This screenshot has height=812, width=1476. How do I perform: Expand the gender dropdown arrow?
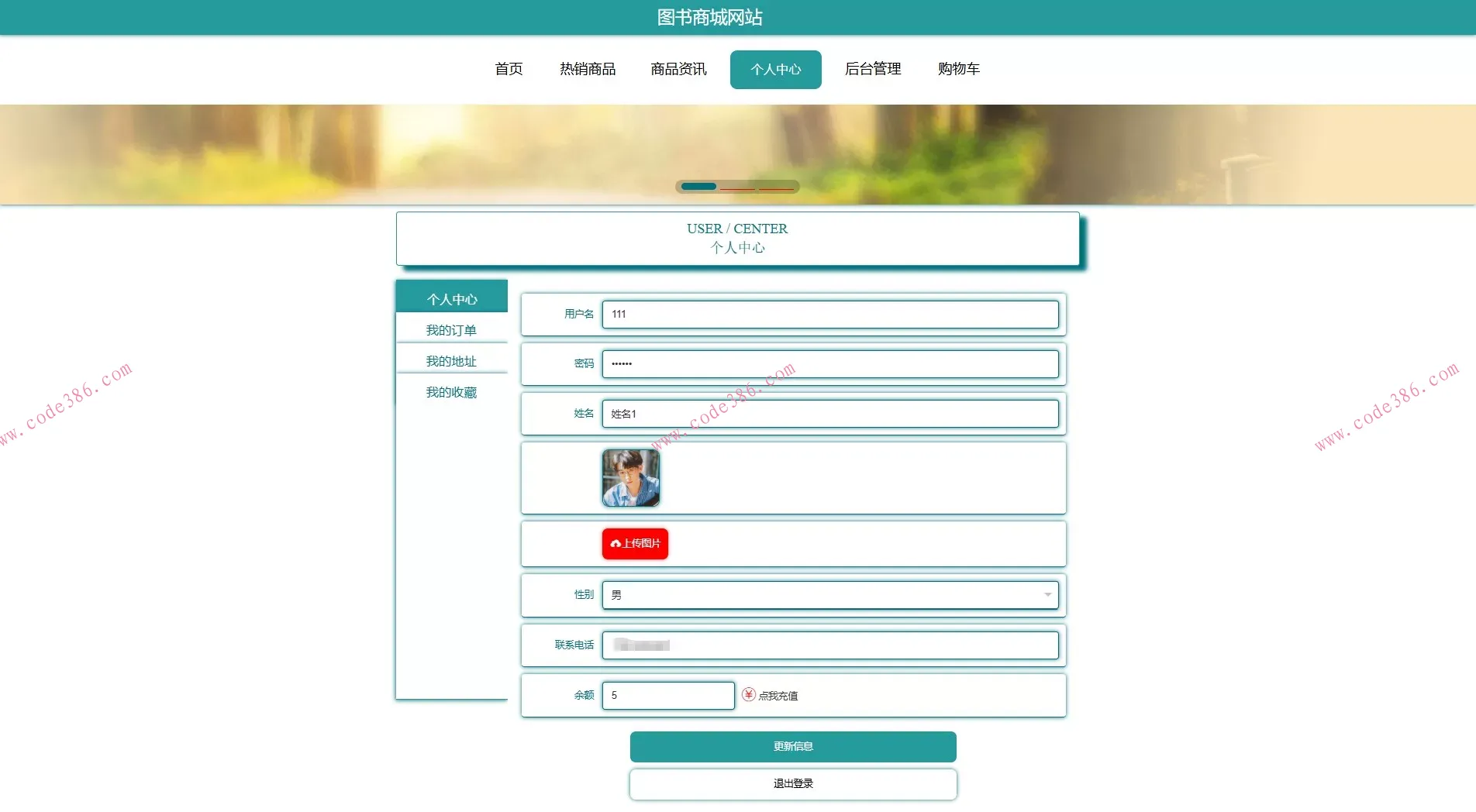click(x=1047, y=595)
